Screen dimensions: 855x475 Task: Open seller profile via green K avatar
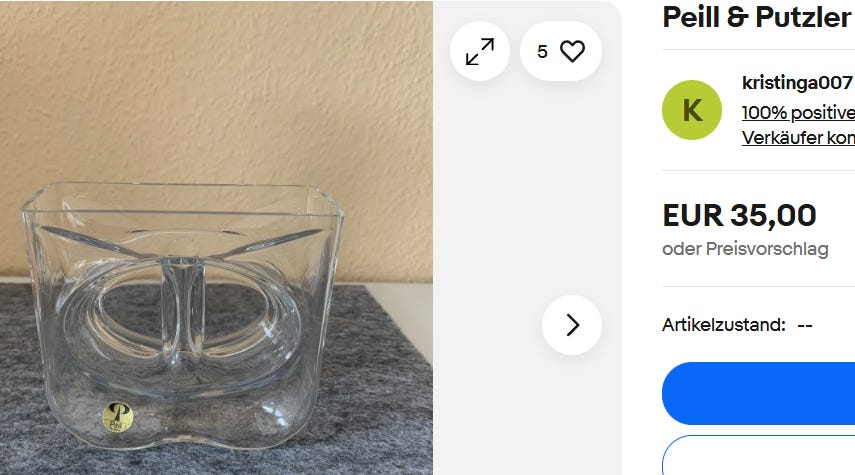(x=691, y=110)
